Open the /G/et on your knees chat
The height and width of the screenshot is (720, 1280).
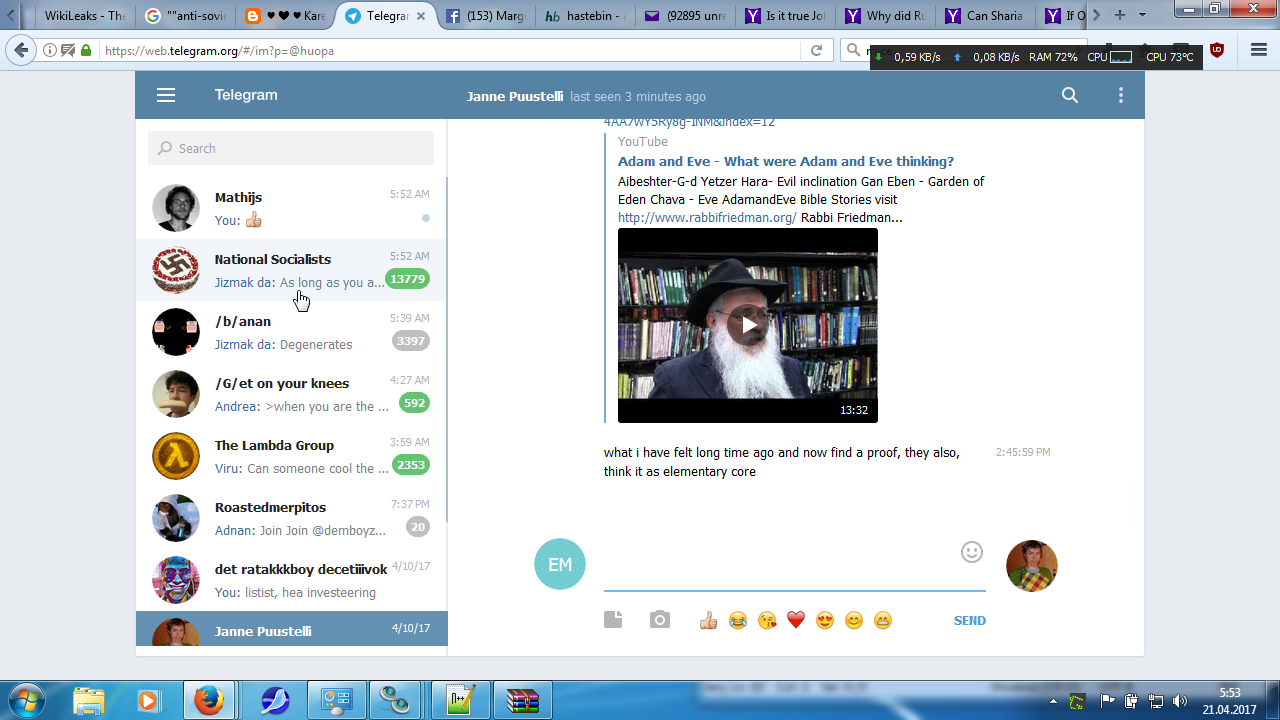[291, 394]
